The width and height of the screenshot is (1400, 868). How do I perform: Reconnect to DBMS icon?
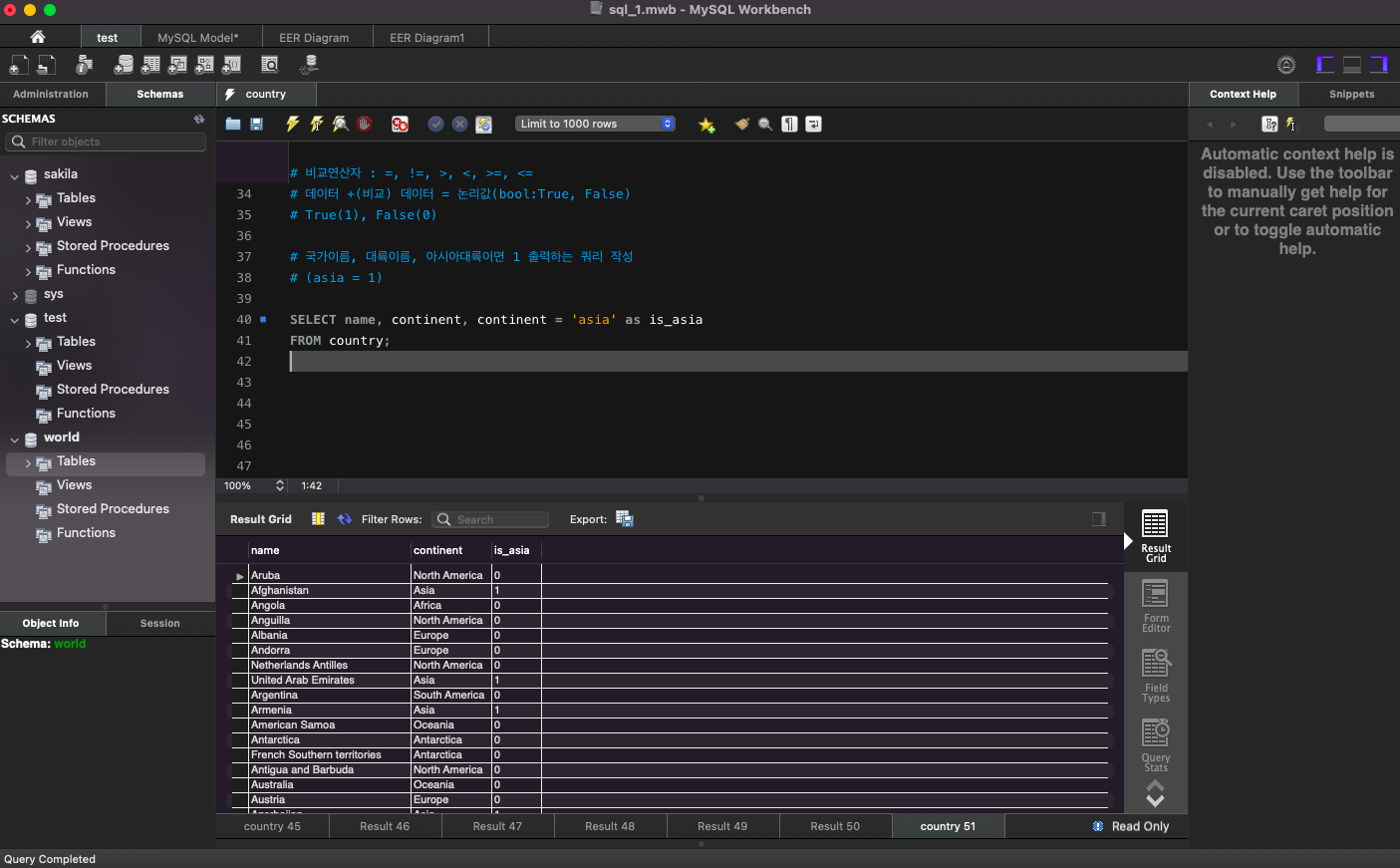(x=309, y=65)
